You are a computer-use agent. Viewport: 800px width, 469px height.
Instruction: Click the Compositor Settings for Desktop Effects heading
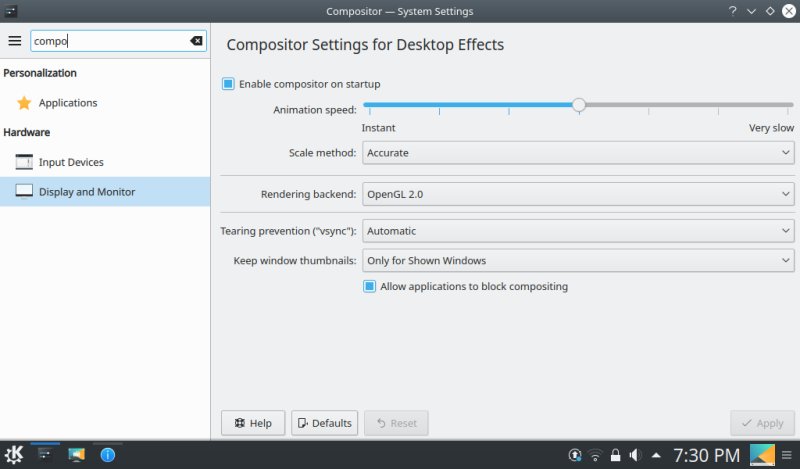click(x=365, y=44)
